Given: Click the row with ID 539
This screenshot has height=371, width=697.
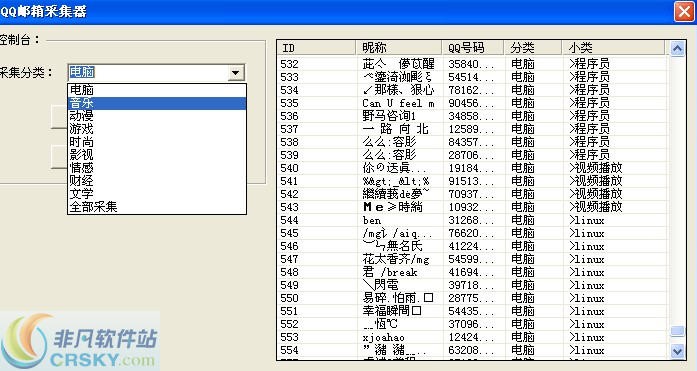Looking at the screenshot, I should point(472,155).
